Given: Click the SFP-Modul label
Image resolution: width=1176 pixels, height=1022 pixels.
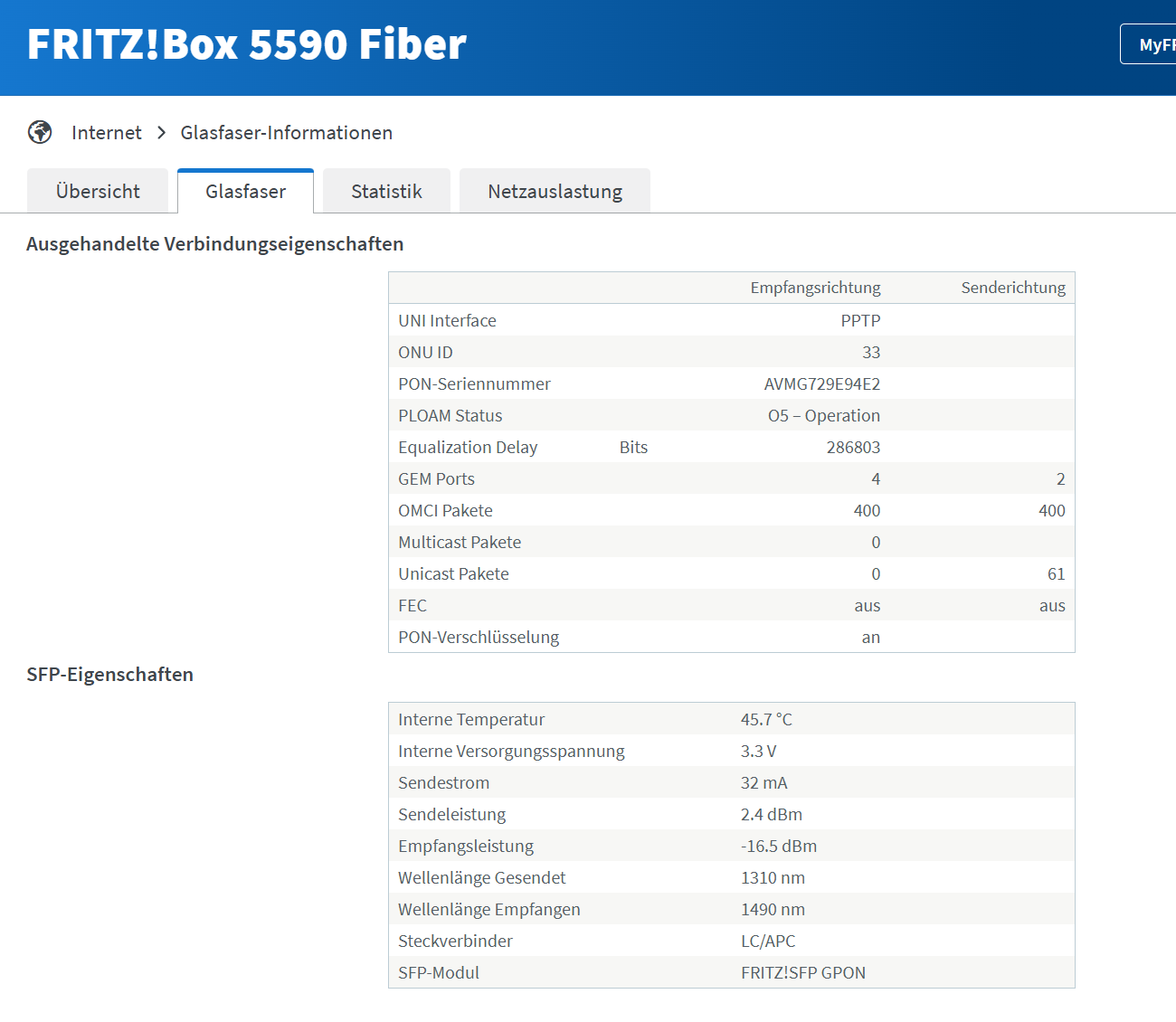Looking at the screenshot, I should [x=439, y=973].
